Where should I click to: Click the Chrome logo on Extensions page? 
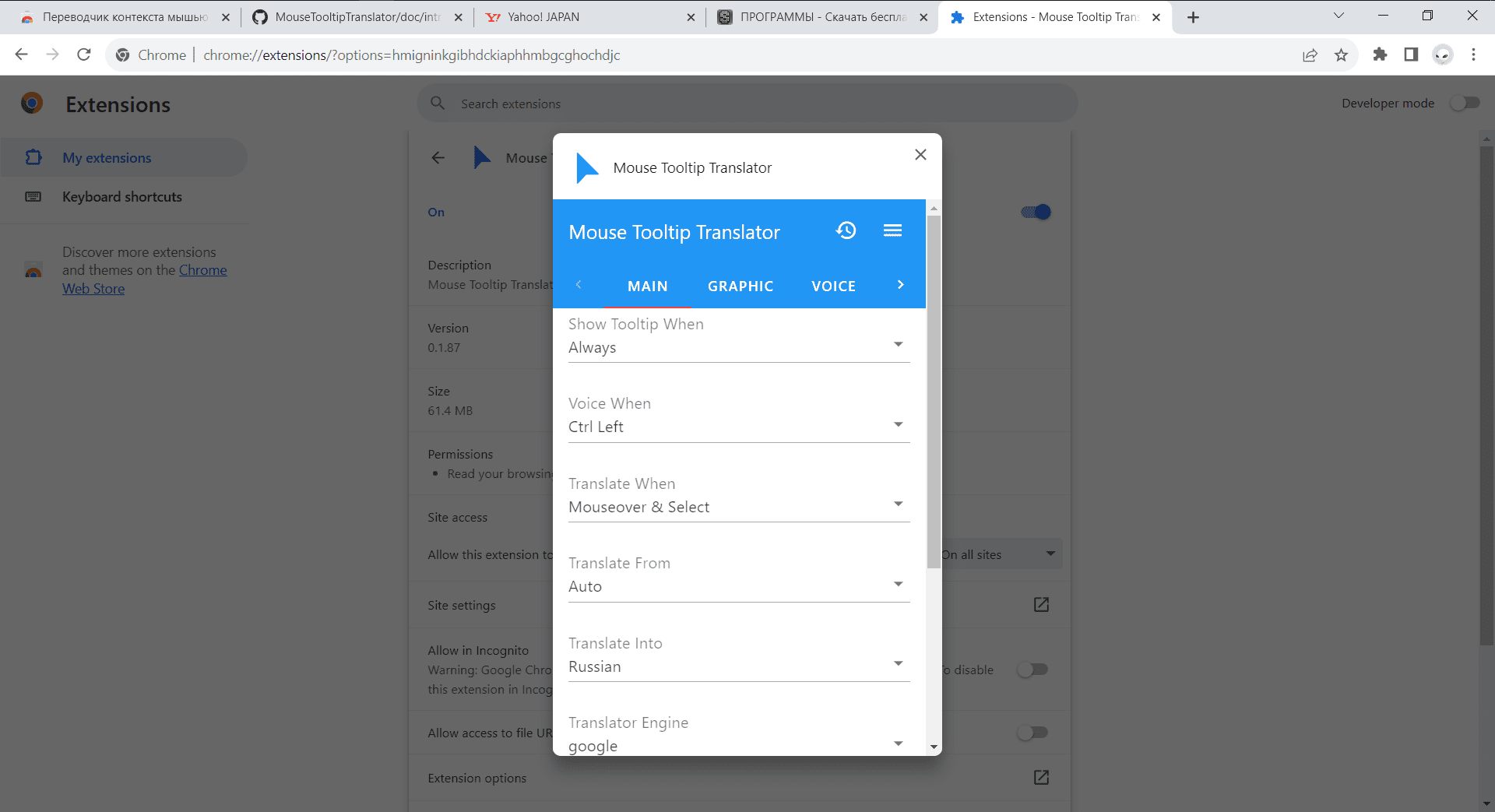(32, 104)
